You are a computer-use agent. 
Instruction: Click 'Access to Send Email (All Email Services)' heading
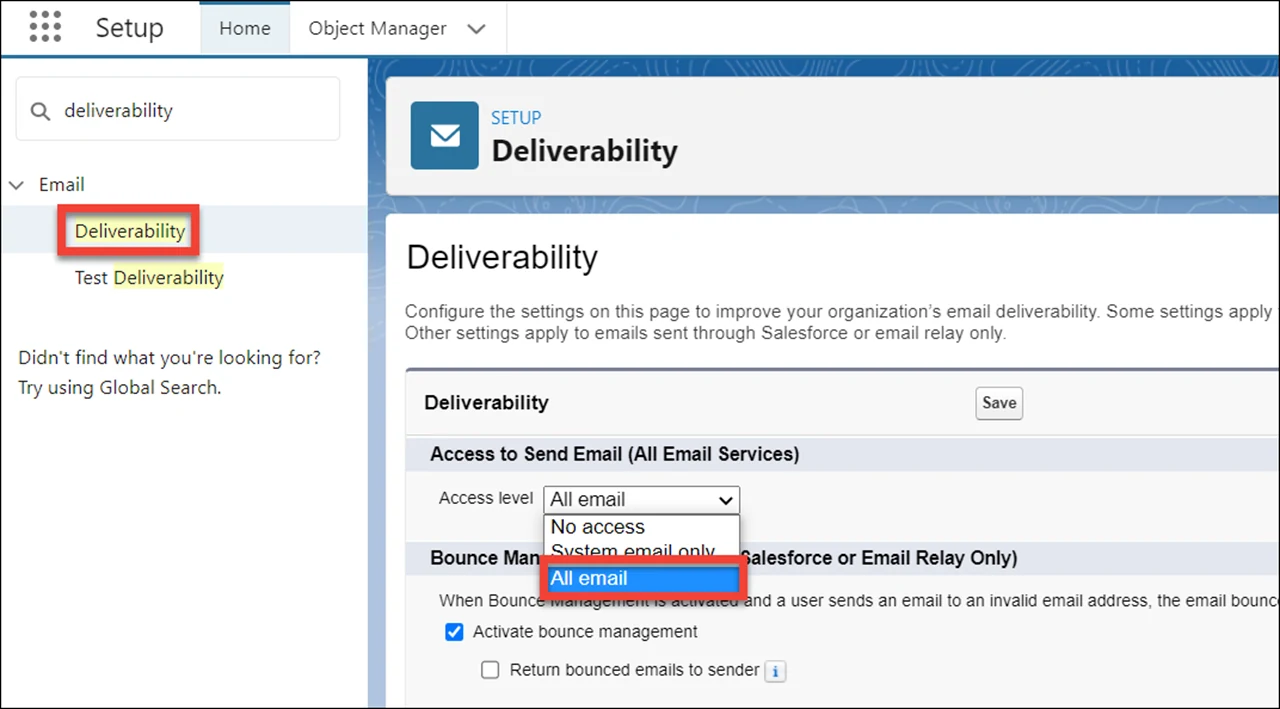[615, 454]
